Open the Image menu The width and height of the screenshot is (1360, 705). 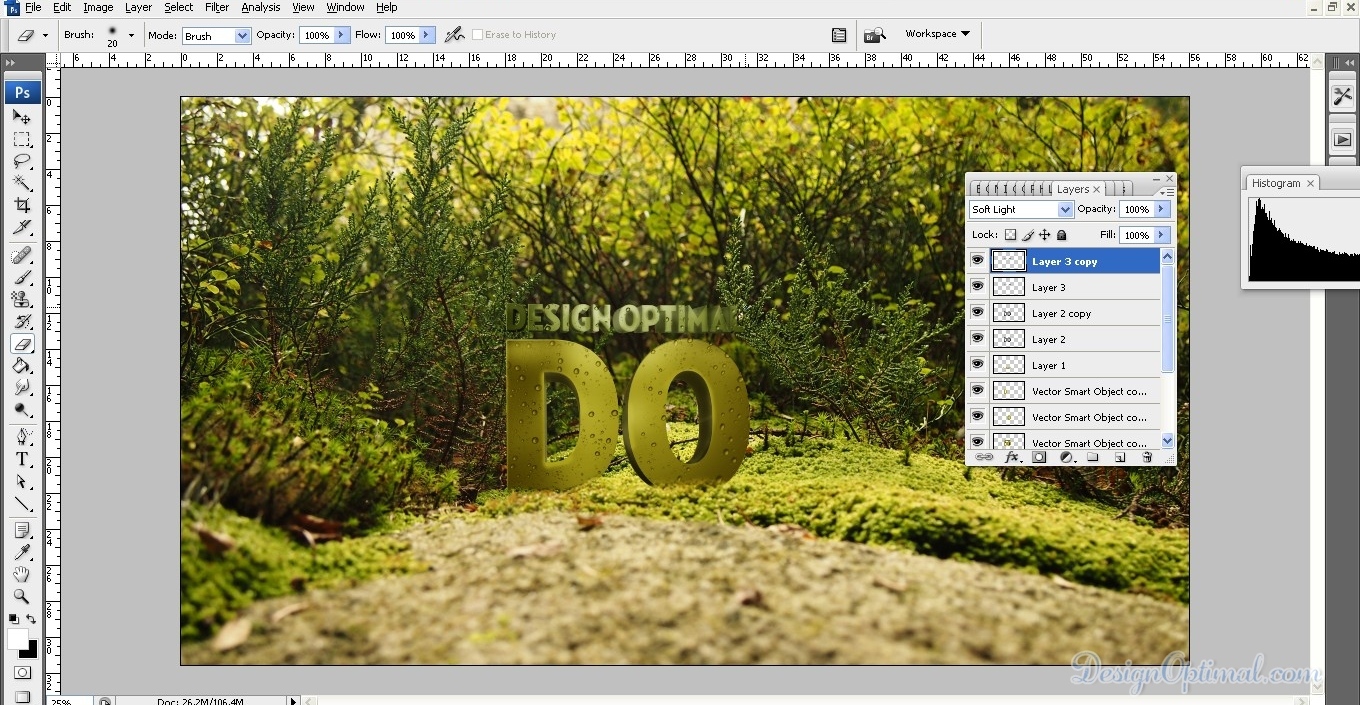point(98,7)
